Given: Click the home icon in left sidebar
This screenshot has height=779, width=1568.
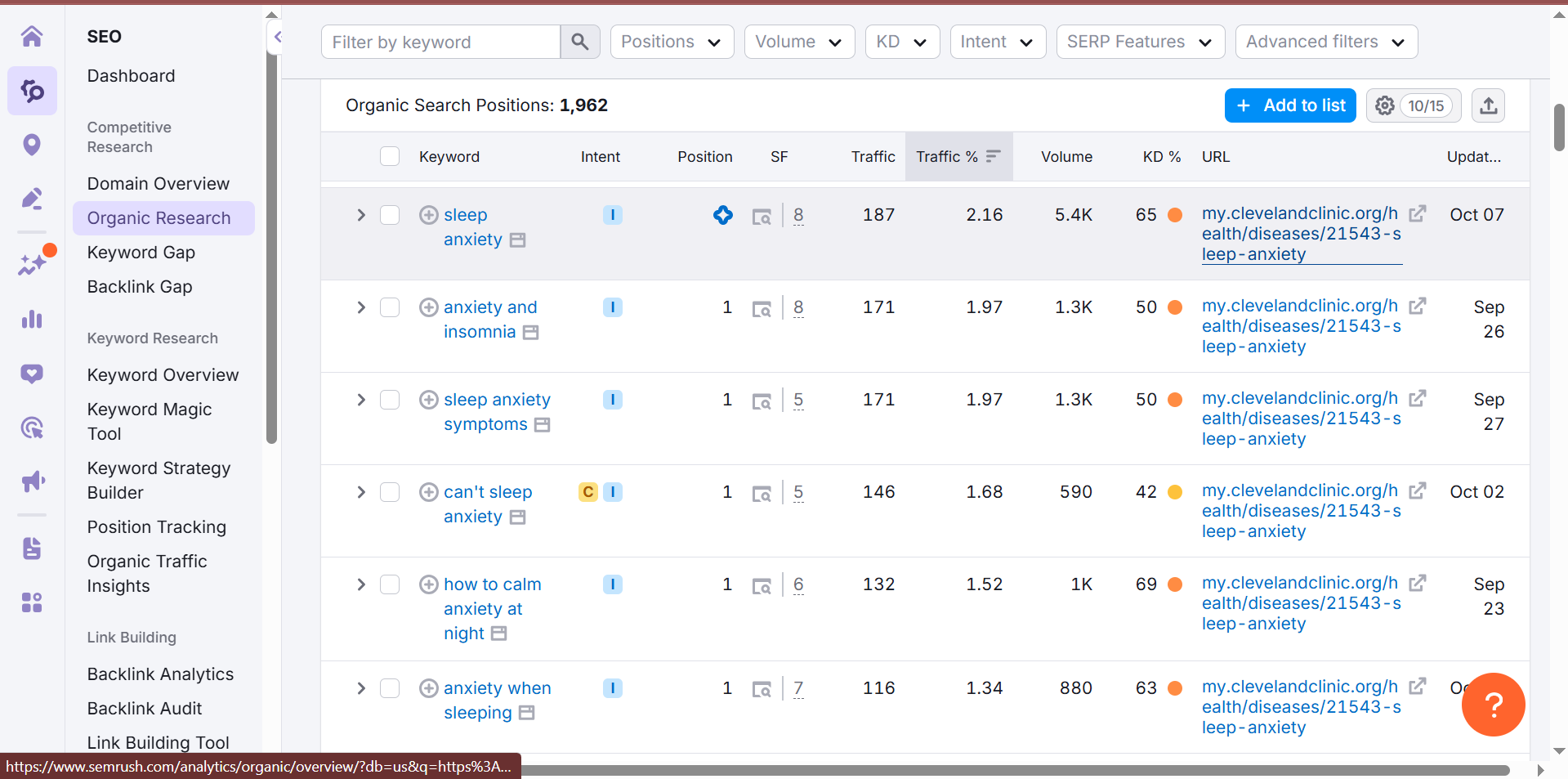Looking at the screenshot, I should click(x=32, y=36).
